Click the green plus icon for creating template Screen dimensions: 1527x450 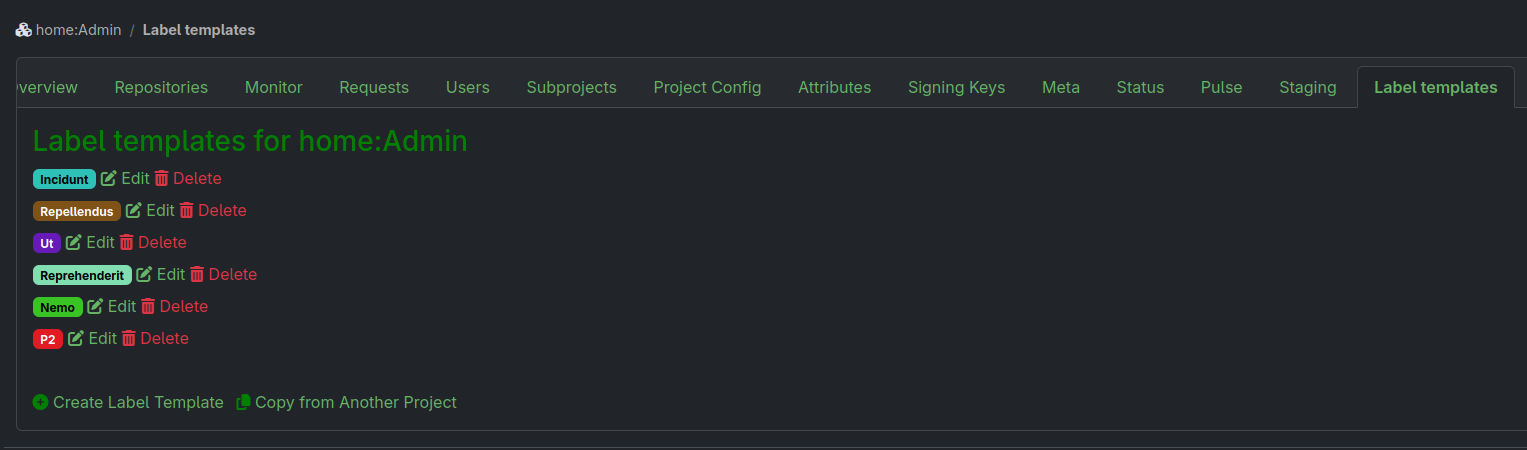coord(40,402)
